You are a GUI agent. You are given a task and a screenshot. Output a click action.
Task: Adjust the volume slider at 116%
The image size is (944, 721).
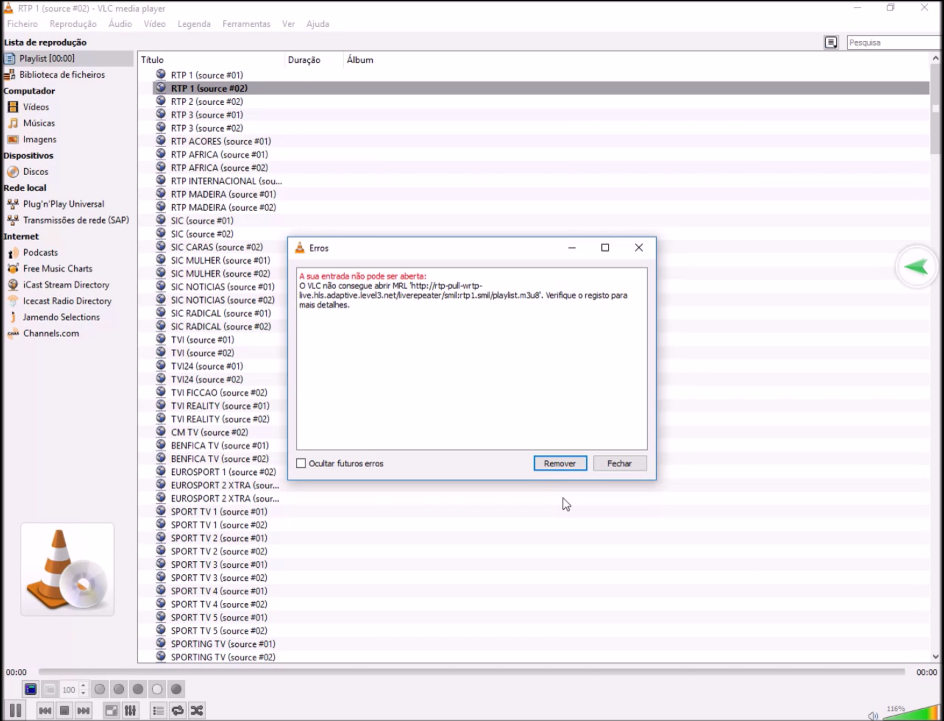[909, 711]
